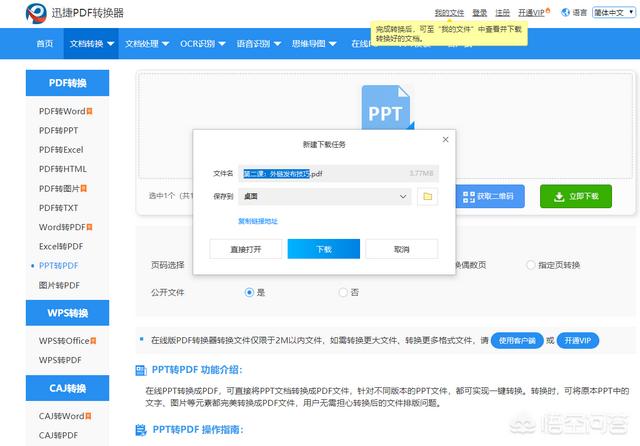This screenshot has width=640, height=446.
Task: Open CAJ转PDF in sidebar
Action: click(x=58, y=435)
